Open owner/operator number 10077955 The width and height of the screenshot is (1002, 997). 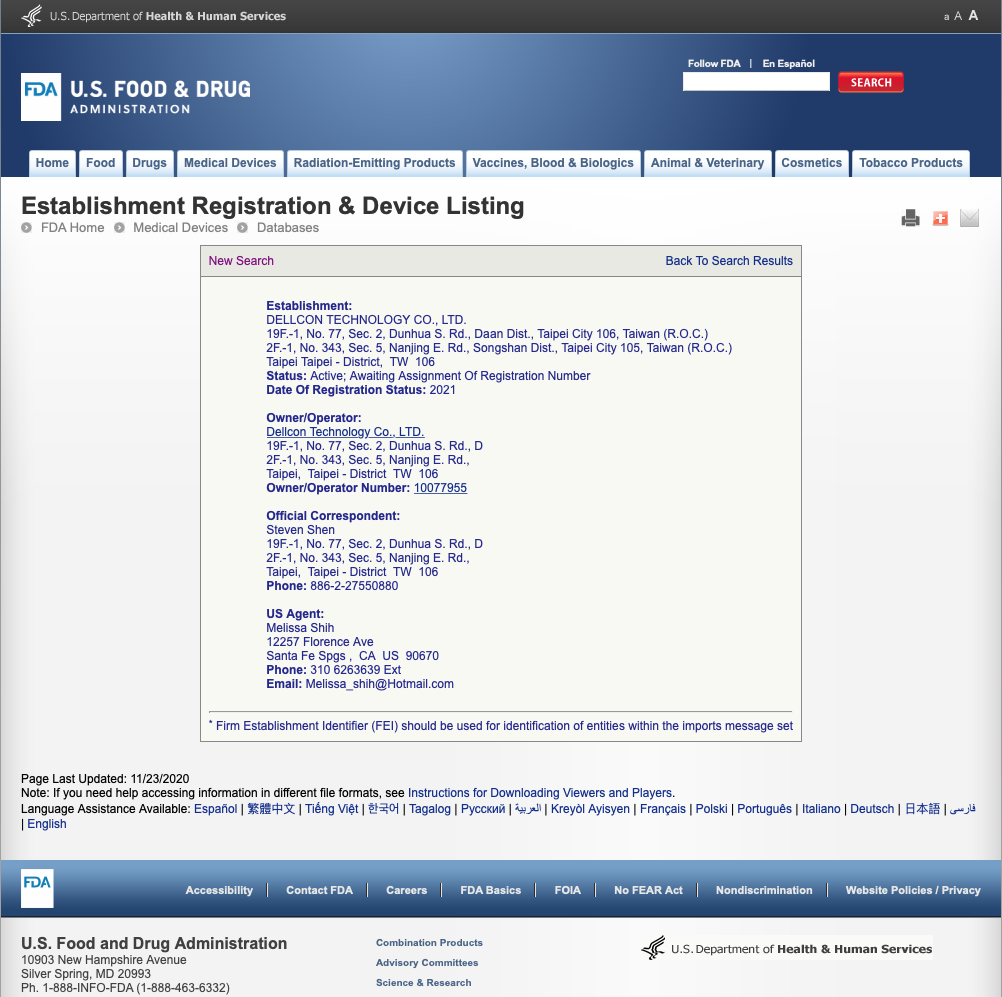(x=440, y=488)
